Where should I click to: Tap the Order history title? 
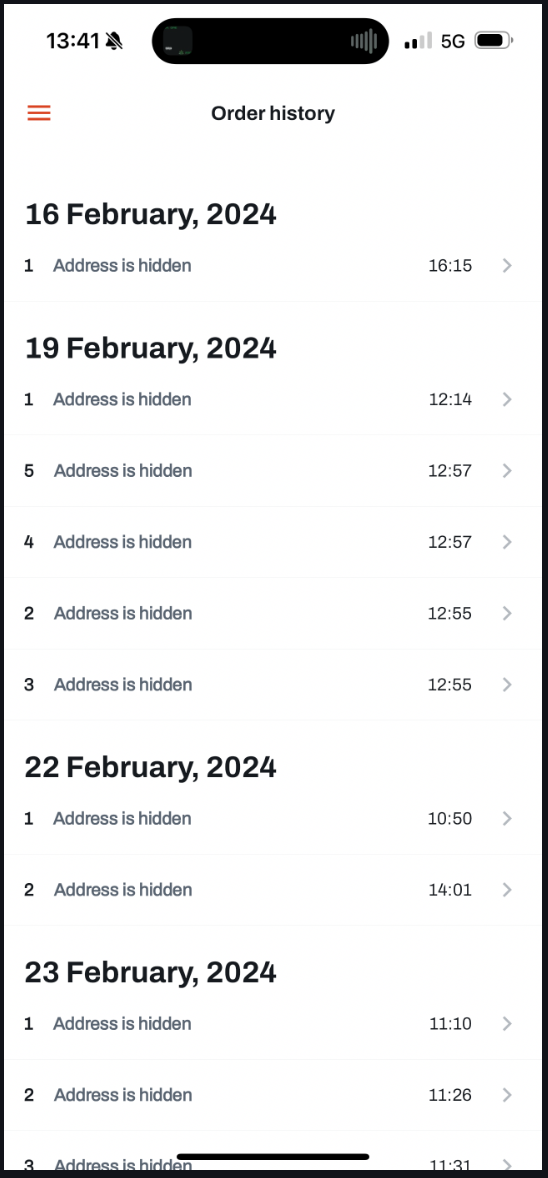[x=273, y=113]
